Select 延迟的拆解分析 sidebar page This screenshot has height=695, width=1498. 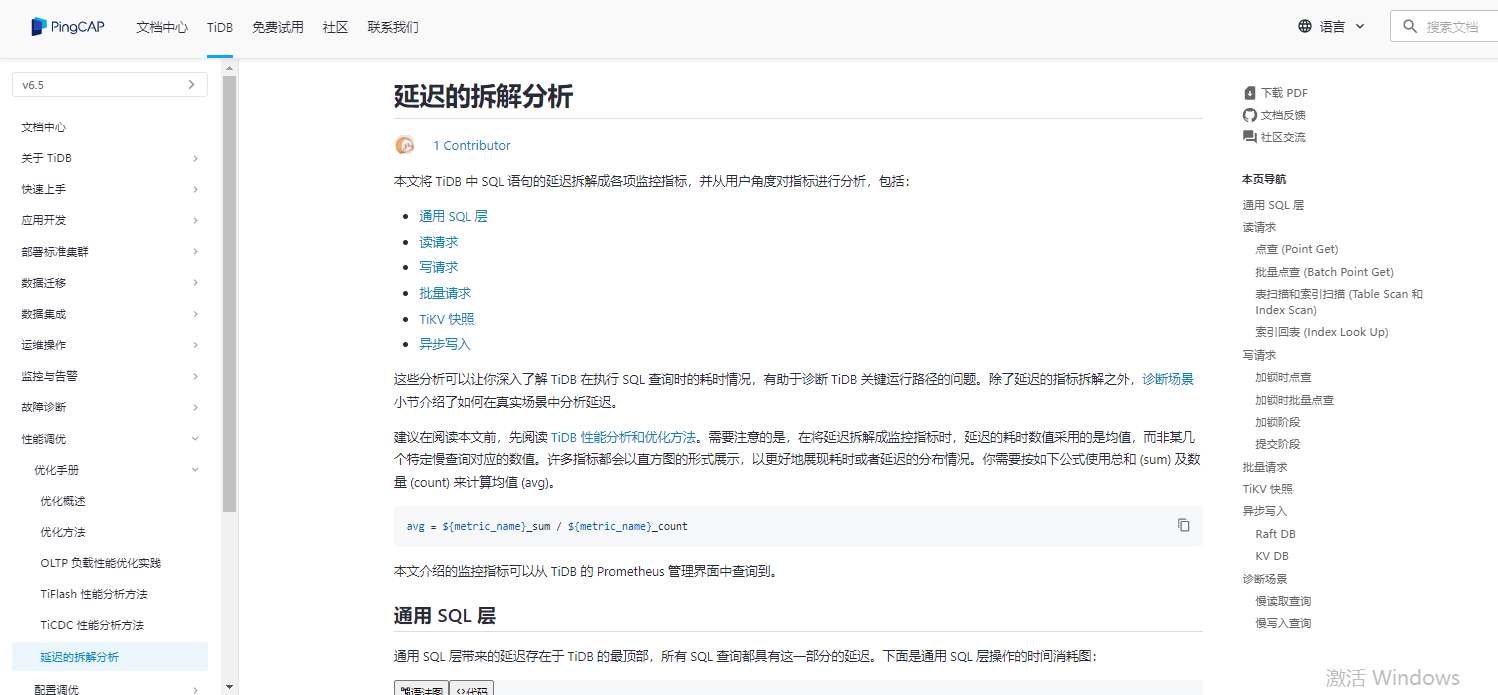(x=110, y=657)
